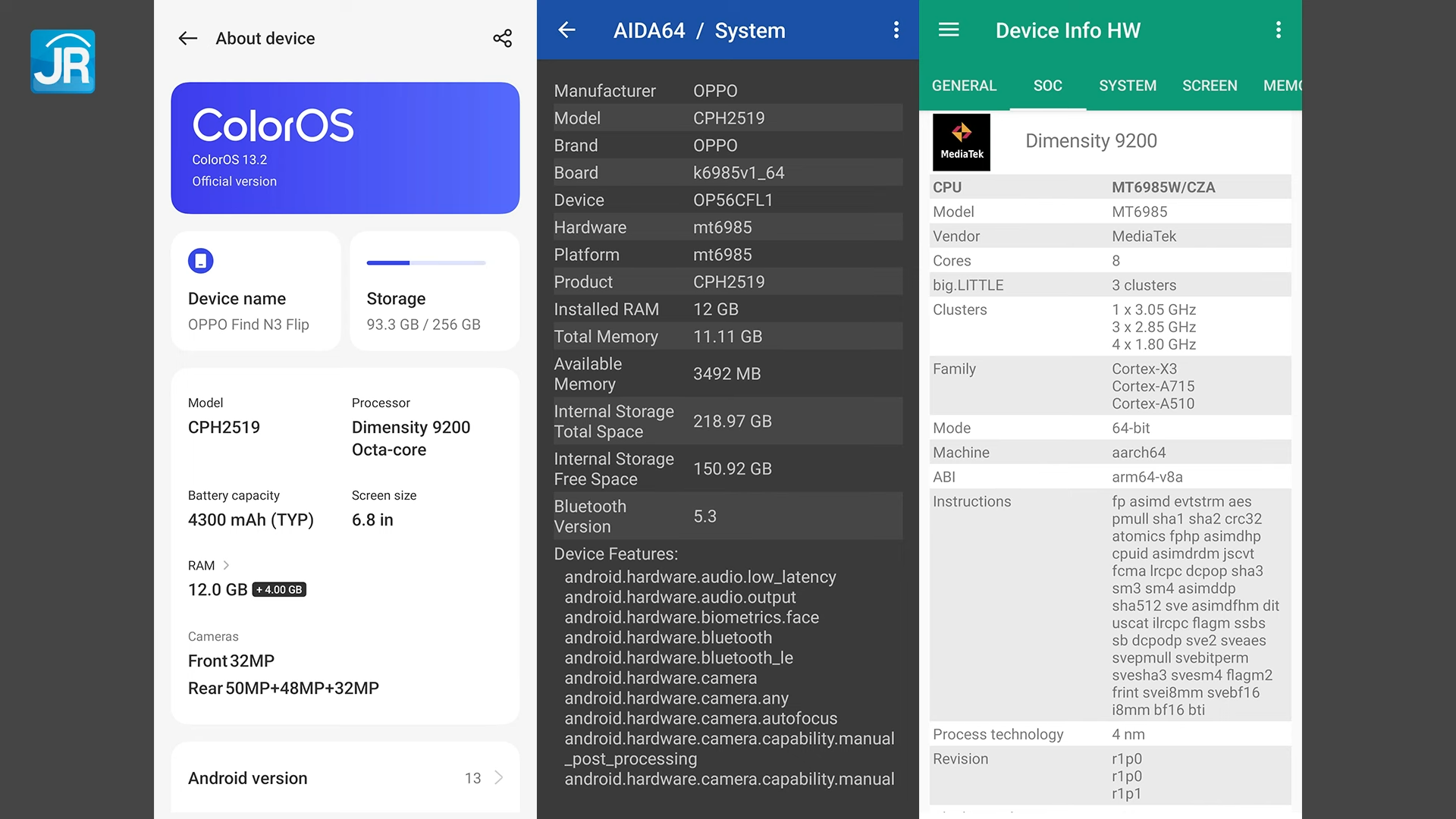Viewport: 1456px width, 819px height.
Task: Open Device Info HW overflow menu
Action: click(x=1279, y=30)
